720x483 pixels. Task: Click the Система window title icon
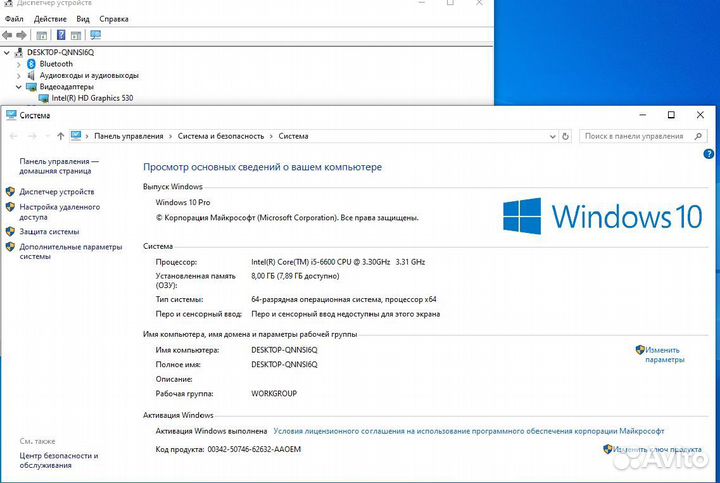tap(11, 115)
